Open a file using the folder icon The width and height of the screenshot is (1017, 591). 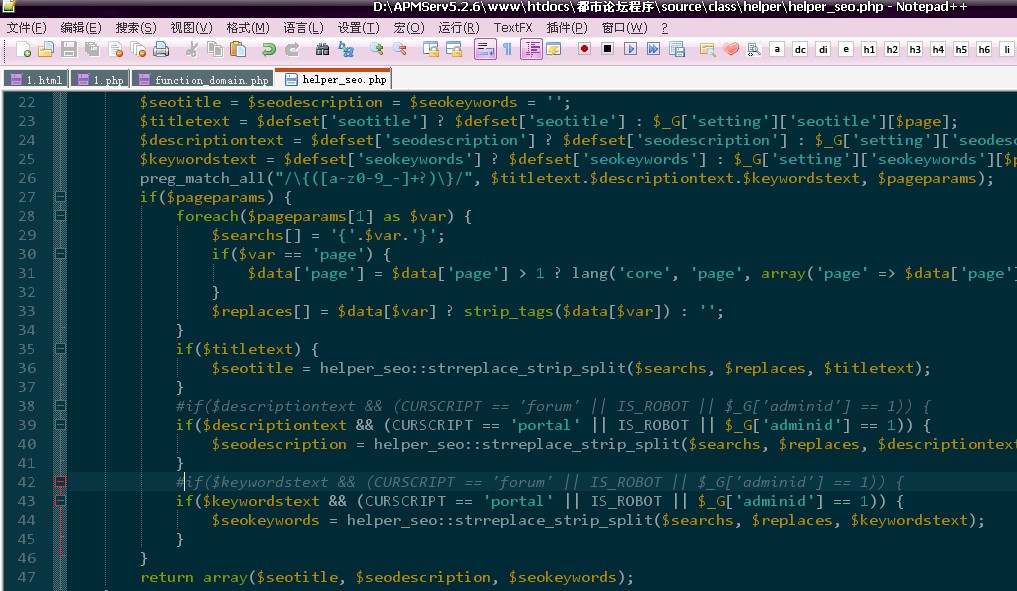tap(45, 49)
